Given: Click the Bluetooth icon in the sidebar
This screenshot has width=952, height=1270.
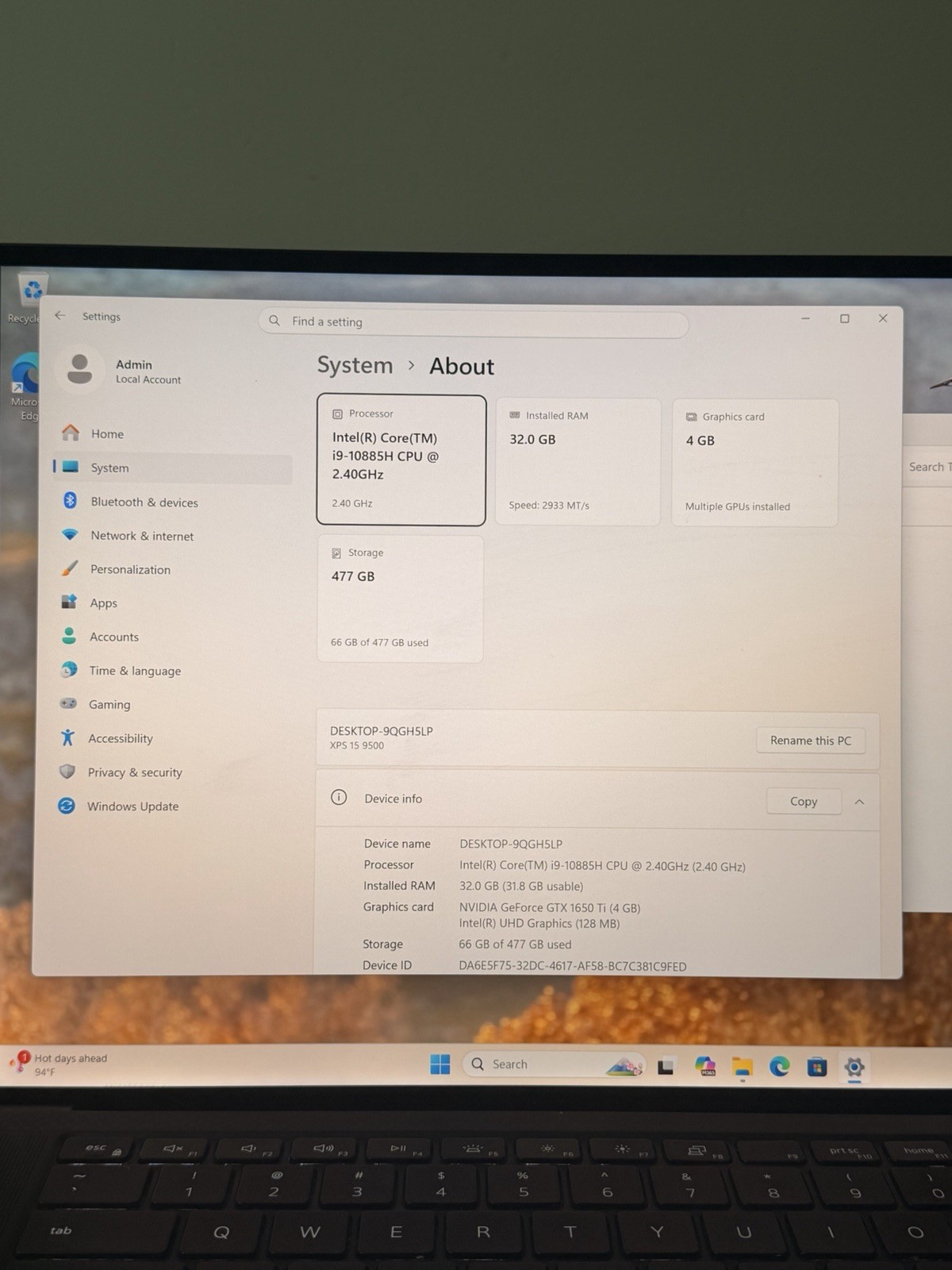Looking at the screenshot, I should 70,501.
